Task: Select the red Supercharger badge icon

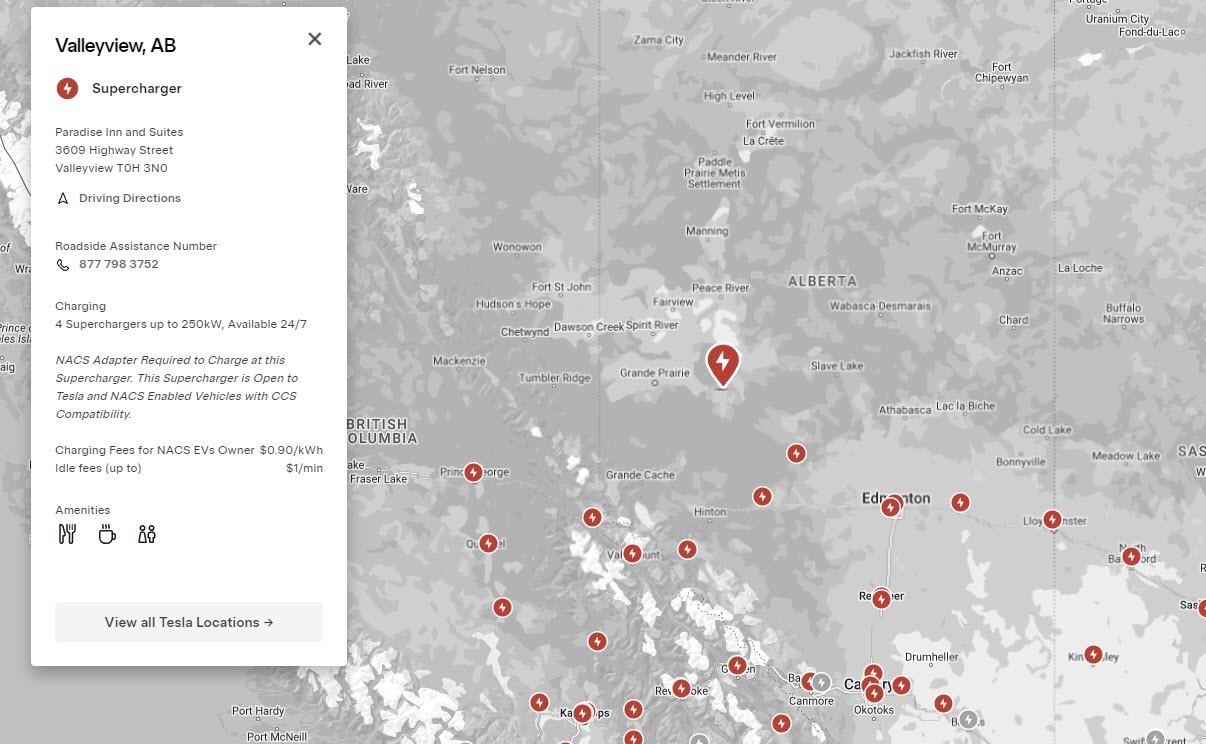Action: pyautogui.click(x=67, y=88)
